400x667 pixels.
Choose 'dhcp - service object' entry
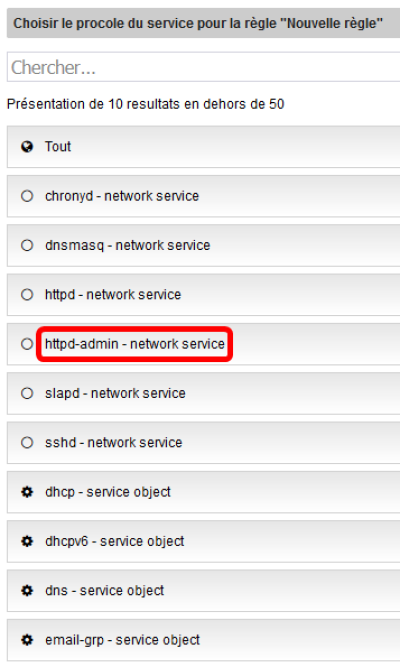click(203, 492)
